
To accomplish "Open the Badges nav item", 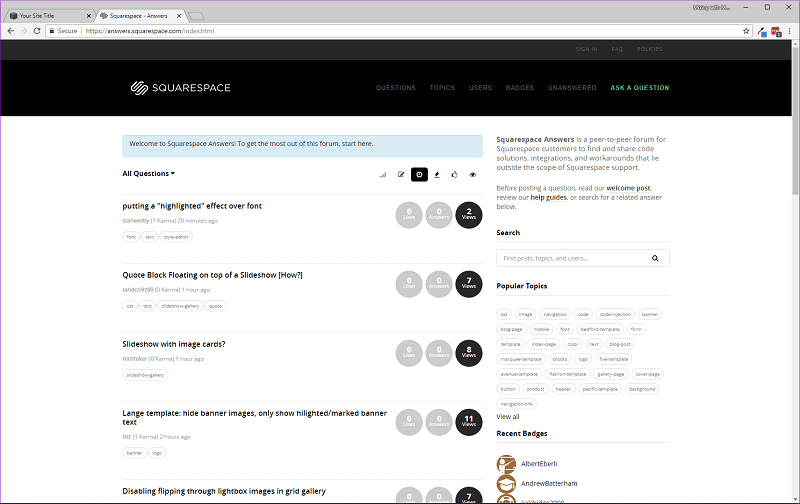I will coord(520,88).
